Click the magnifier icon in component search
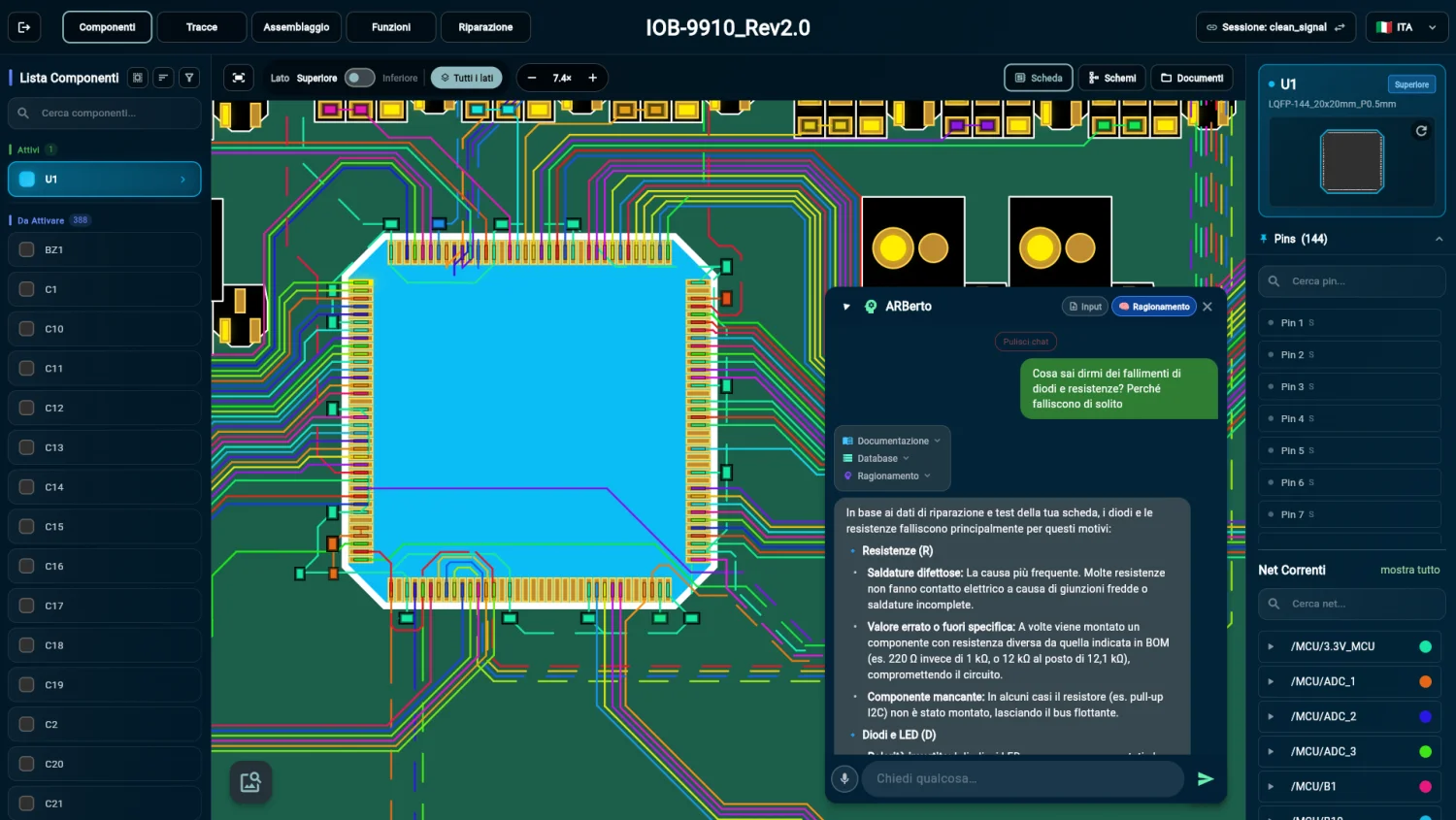Image resolution: width=1456 pixels, height=820 pixels. pyautogui.click(x=23, y=114)
